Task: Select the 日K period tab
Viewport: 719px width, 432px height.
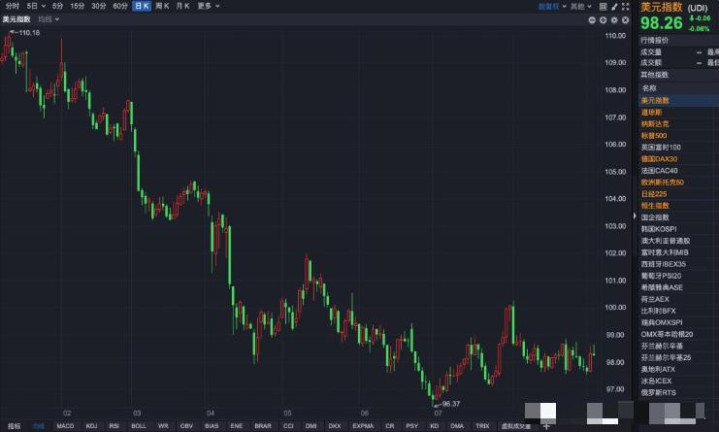Action: tap(141, 6)
